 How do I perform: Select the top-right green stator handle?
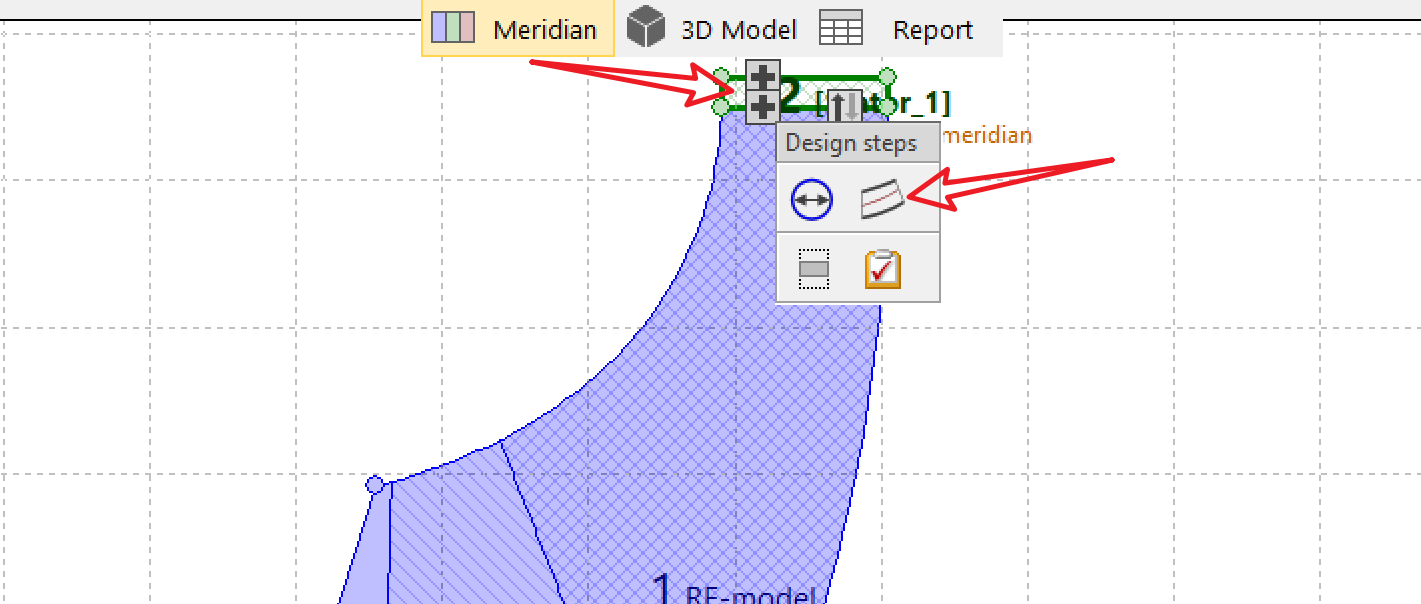point(886,77)
